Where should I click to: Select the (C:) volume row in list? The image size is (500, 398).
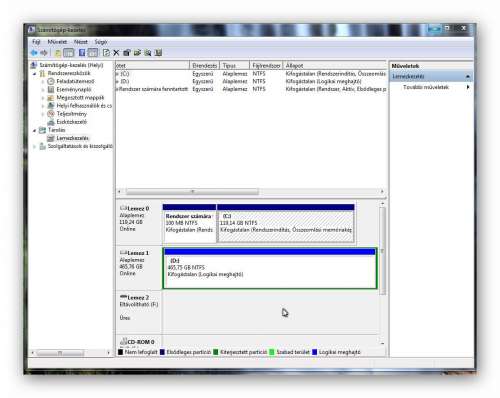[x=251, y=74]
